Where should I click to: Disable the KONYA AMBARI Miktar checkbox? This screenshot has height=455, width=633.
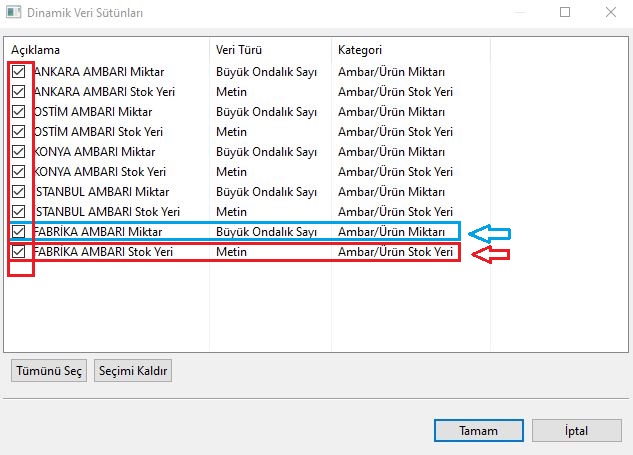(19, 152)
